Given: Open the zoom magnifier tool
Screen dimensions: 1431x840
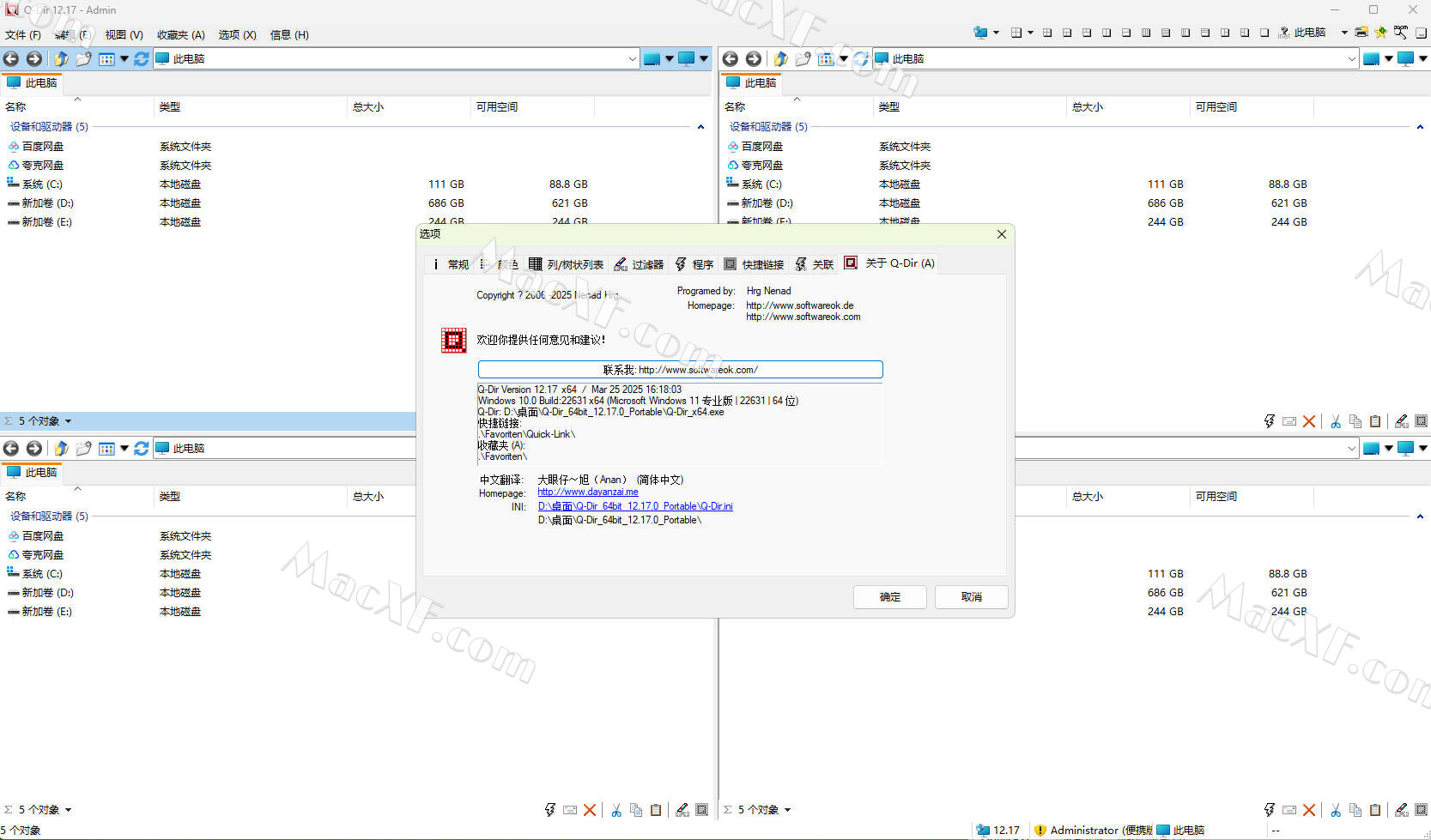Looking at the screenshot, I should click(1401, 33).
